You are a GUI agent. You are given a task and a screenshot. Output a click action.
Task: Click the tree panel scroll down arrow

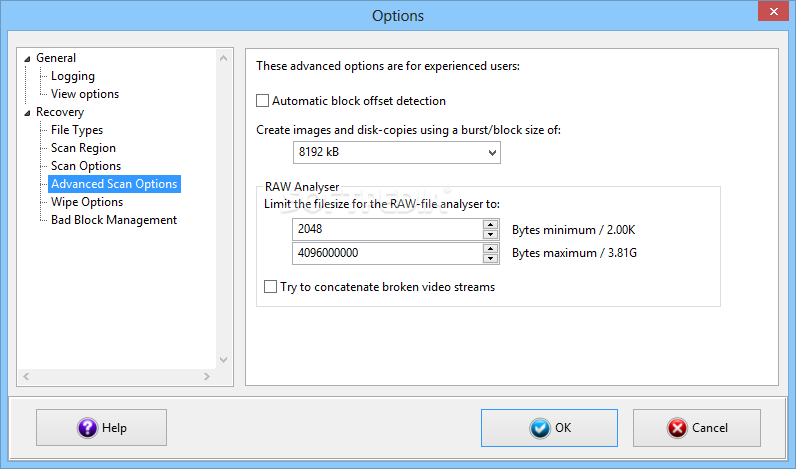click(x=223, y=360)
